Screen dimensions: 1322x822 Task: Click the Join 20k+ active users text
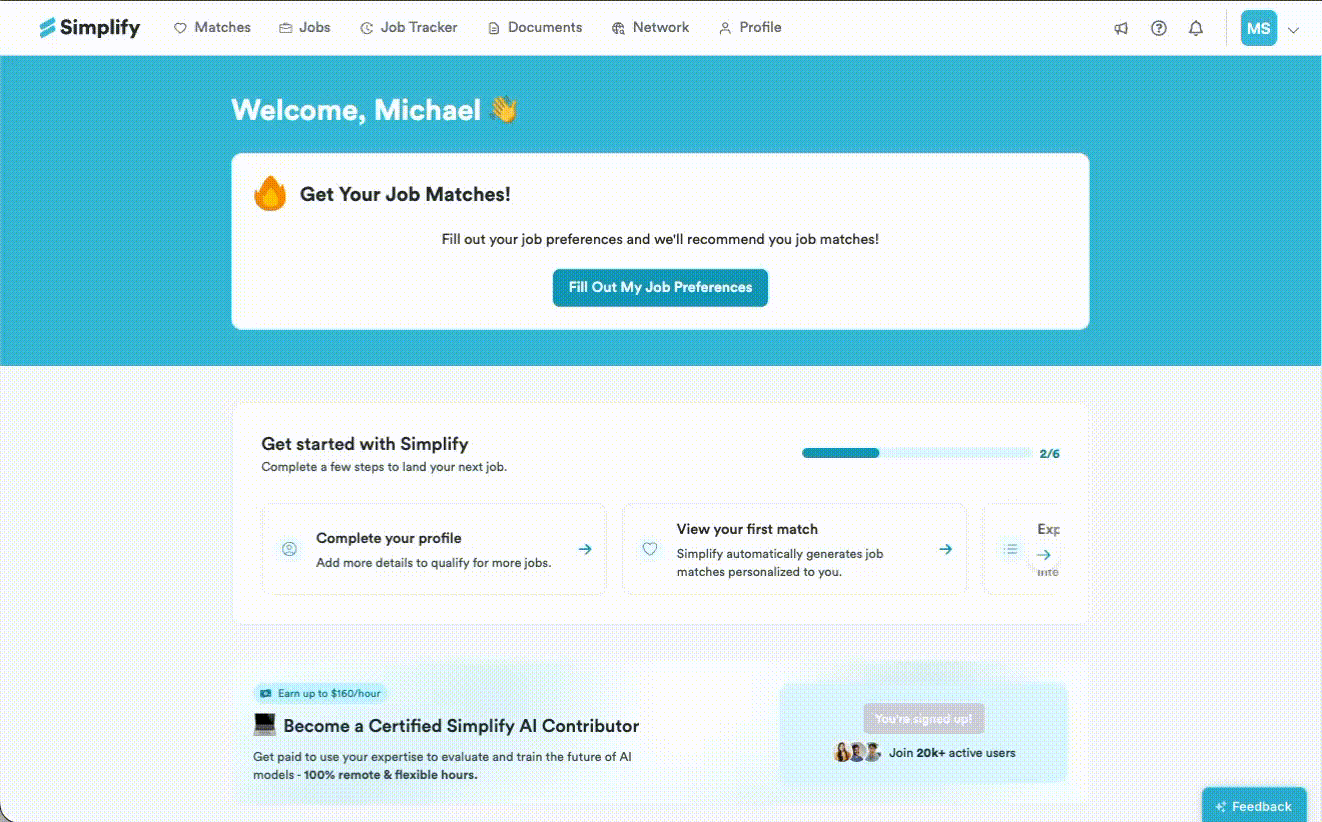[952, 753]
